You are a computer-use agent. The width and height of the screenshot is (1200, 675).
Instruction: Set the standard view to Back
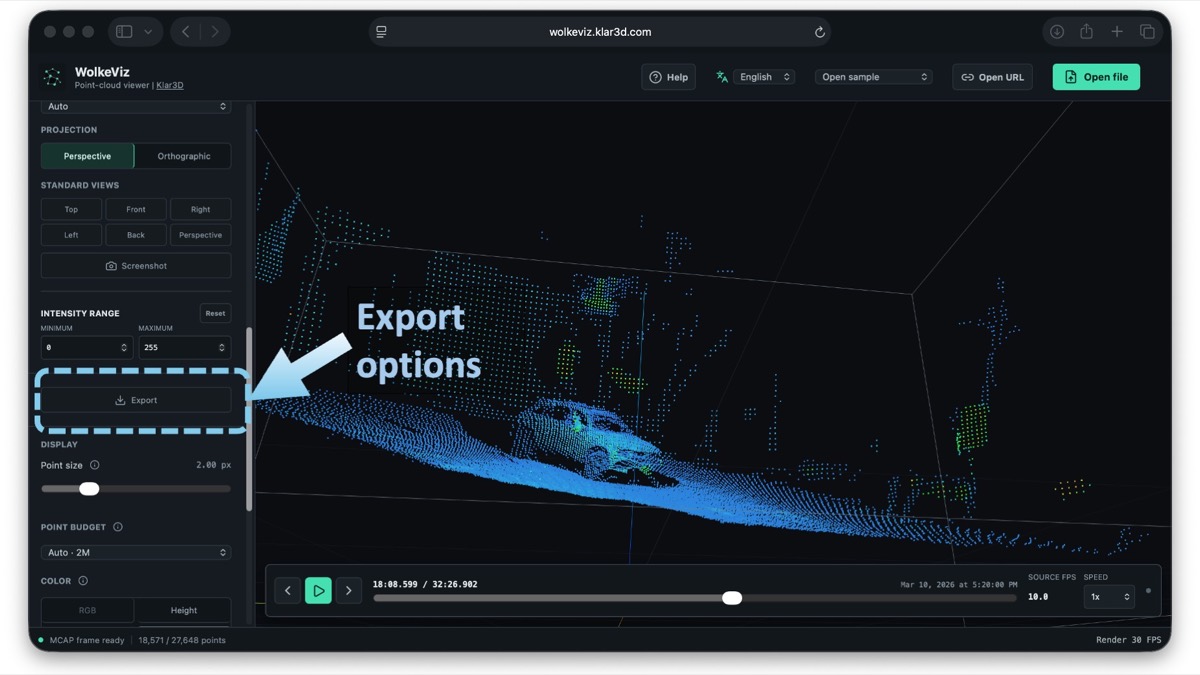point(136,235)
